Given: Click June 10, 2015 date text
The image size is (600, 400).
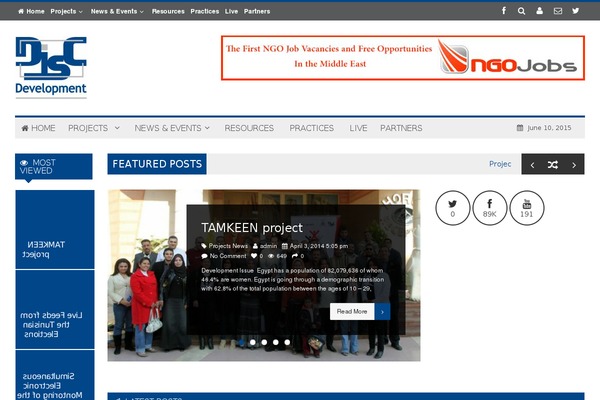Looking at the screenshot, I should click(x=549, y=128).
